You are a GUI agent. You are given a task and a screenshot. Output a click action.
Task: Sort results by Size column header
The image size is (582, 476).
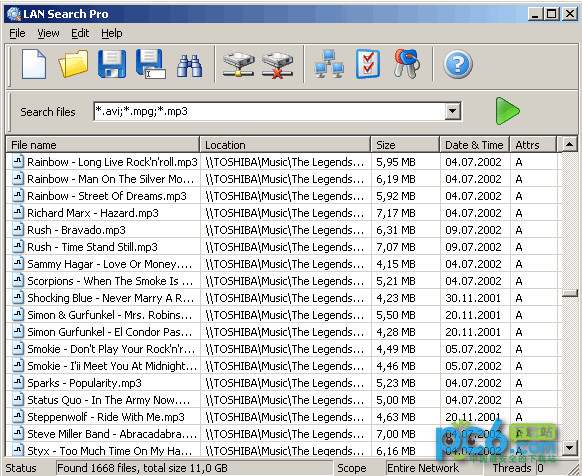pos(405,145)
